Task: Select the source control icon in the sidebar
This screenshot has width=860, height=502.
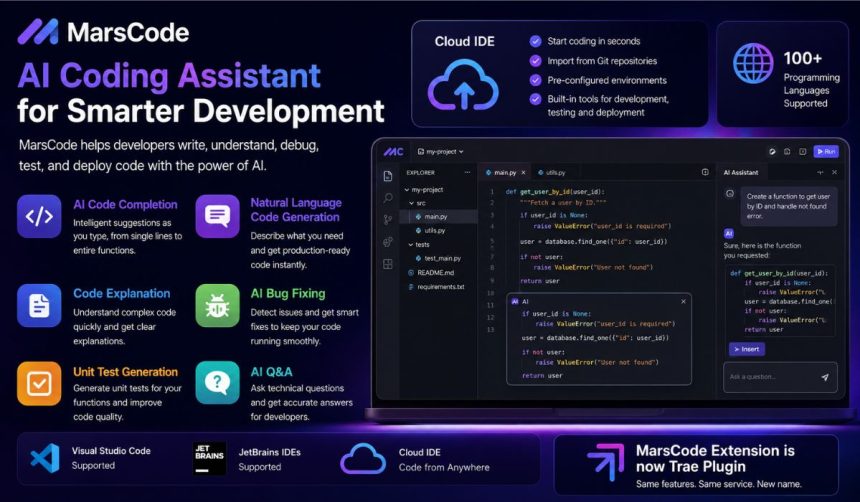Action: click(x=388, y=219)
